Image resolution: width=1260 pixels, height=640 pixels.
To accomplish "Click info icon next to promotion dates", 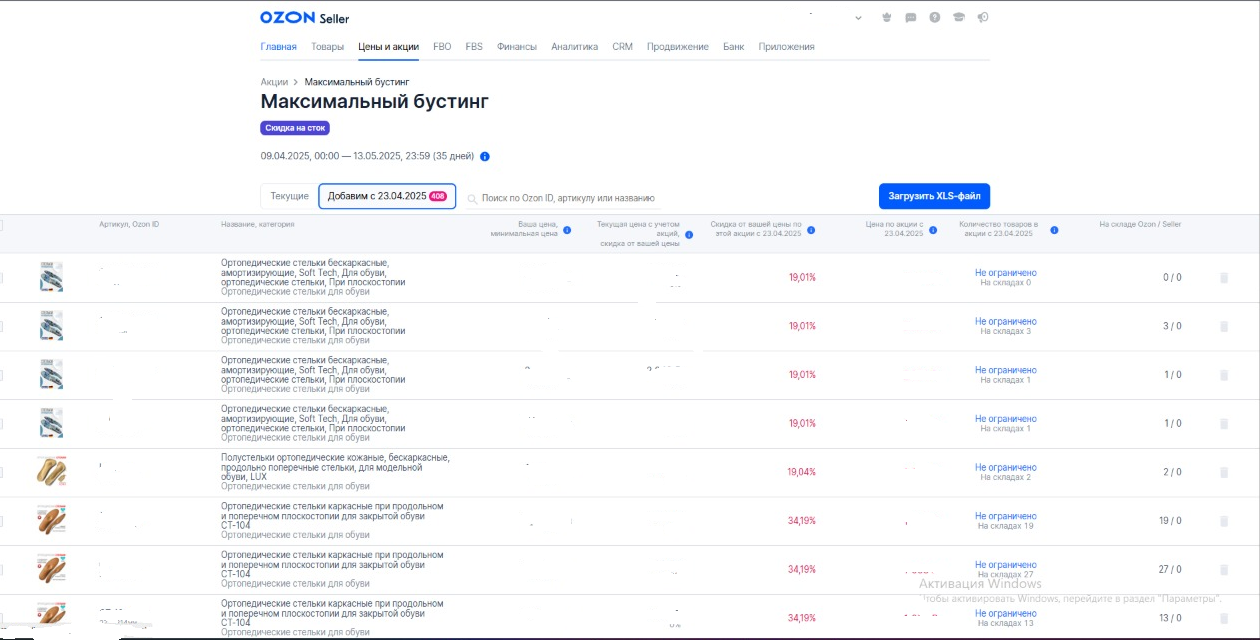I will (x=485, y=156).
